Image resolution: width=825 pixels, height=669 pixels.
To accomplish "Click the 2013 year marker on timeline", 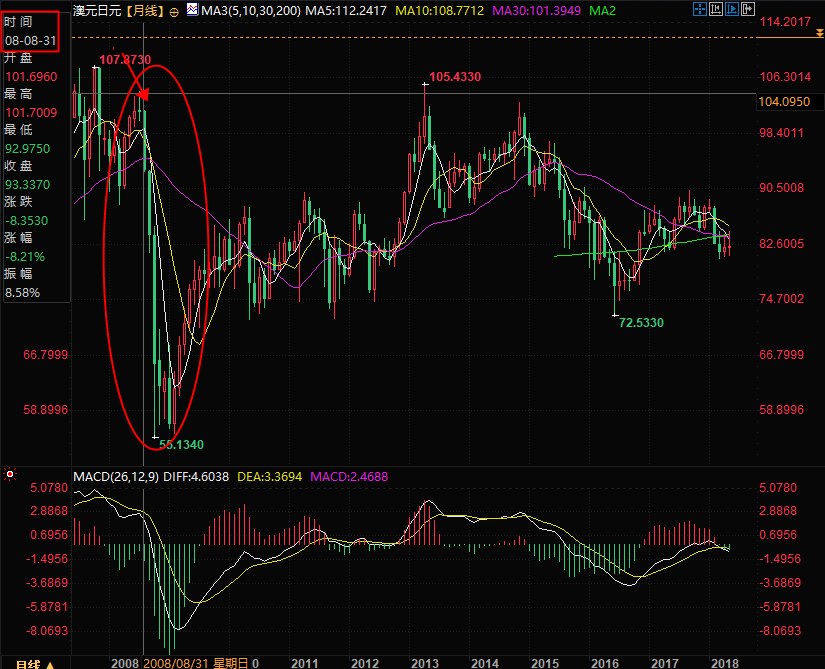I will pyautogui.click(x=424, y=663).
